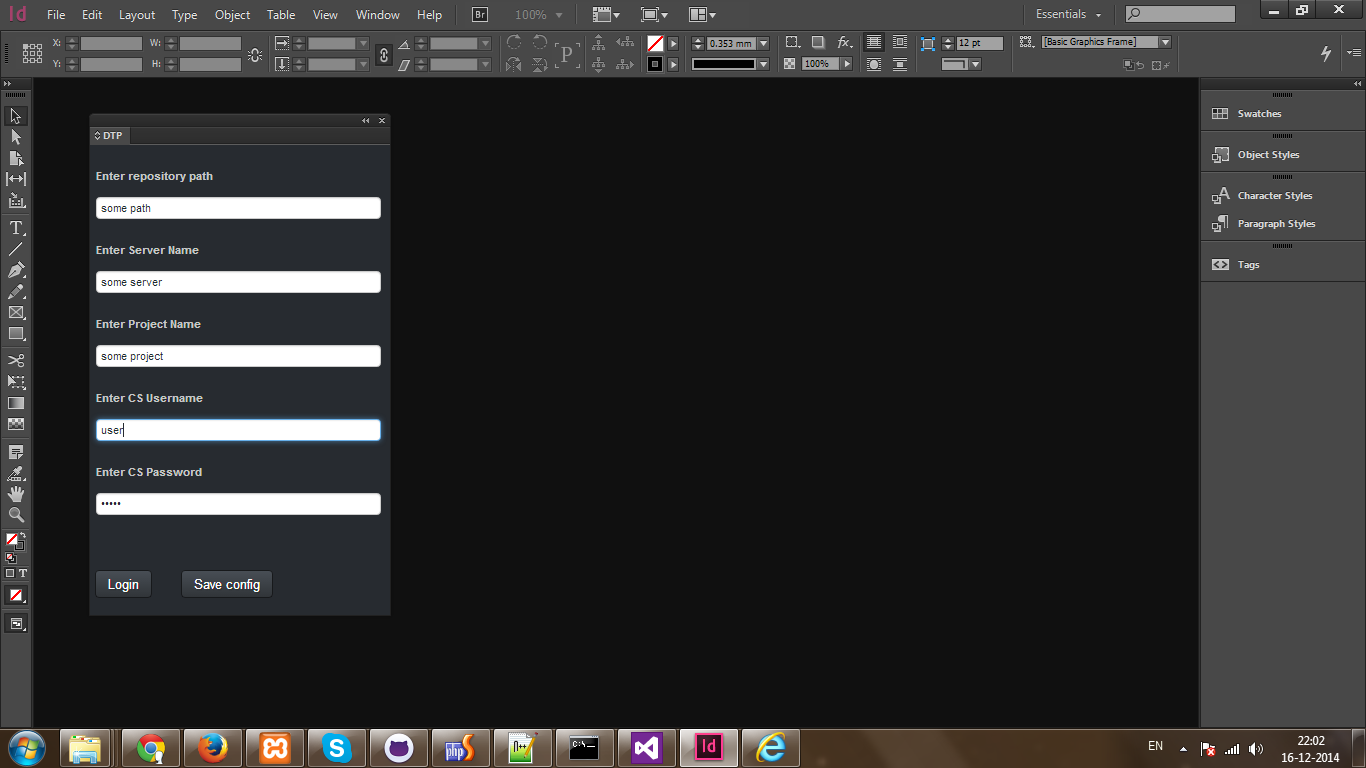Open the Essentials workspace dropdown
The width and height of the screenshot is (1366, 768).
coord(1067,14)
